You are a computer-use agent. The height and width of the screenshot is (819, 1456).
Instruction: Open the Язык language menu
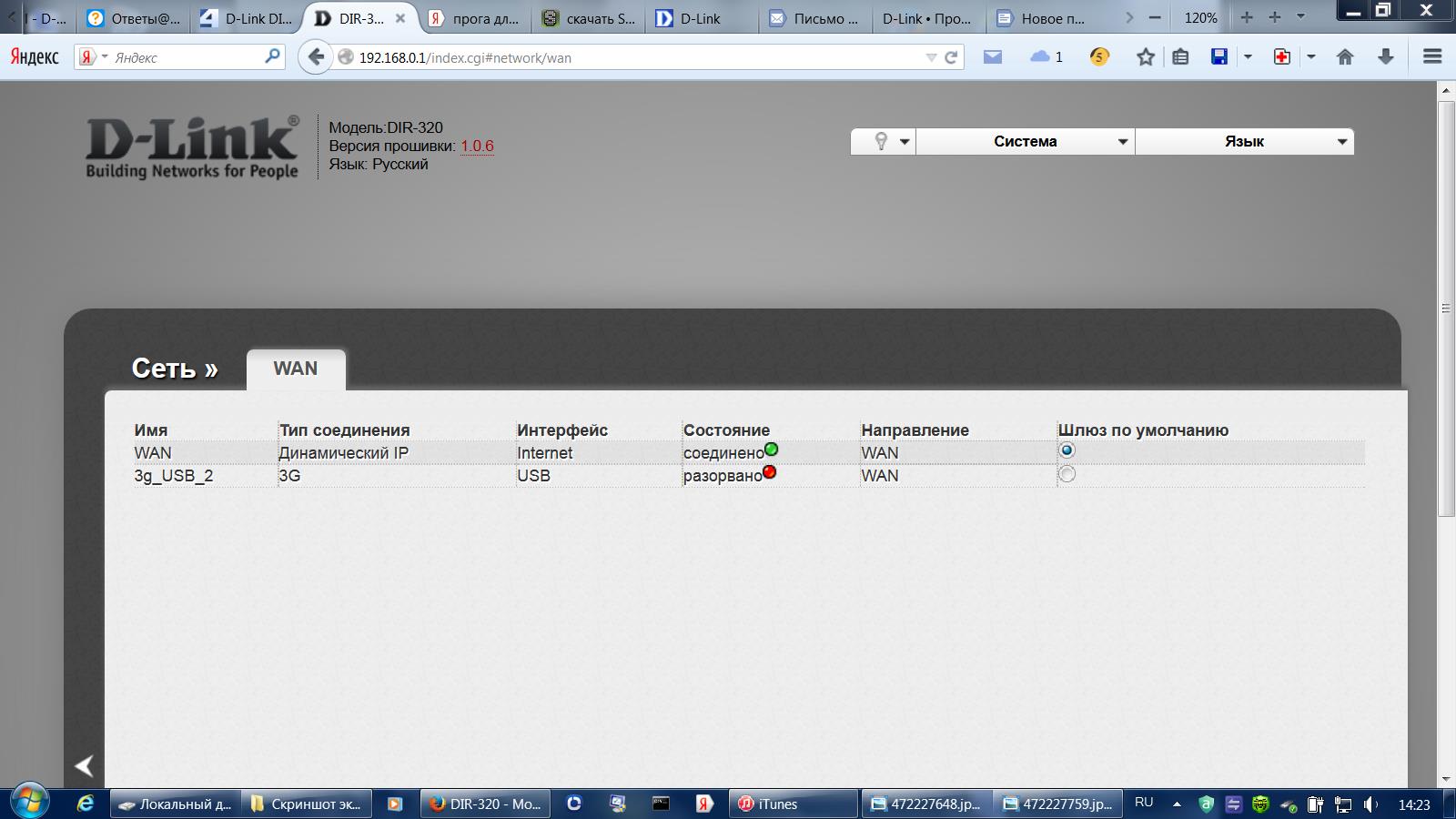[1245, 142]
